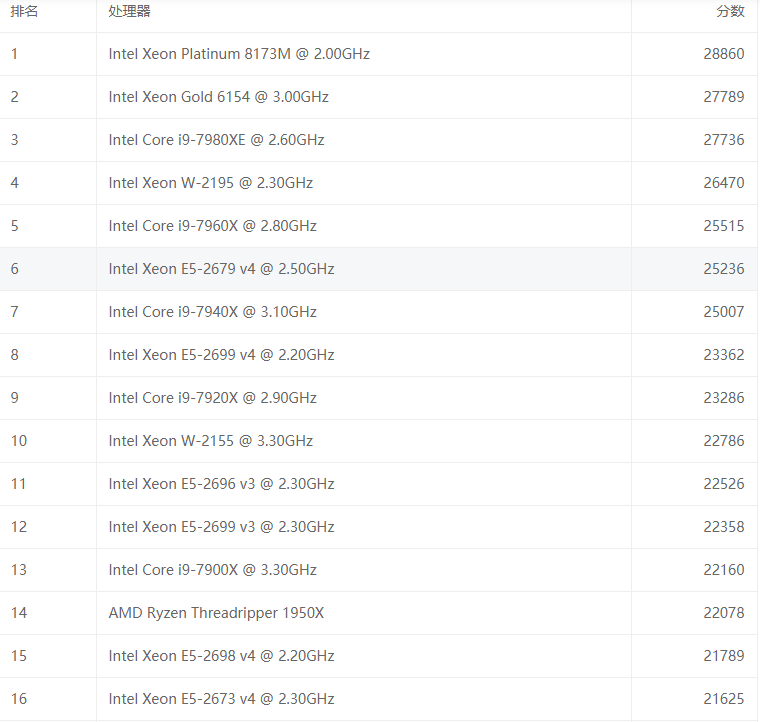The height and width of the screenshot is (722, 760).
Task: Click the 分数 column header
Action: tap(730, 11)
